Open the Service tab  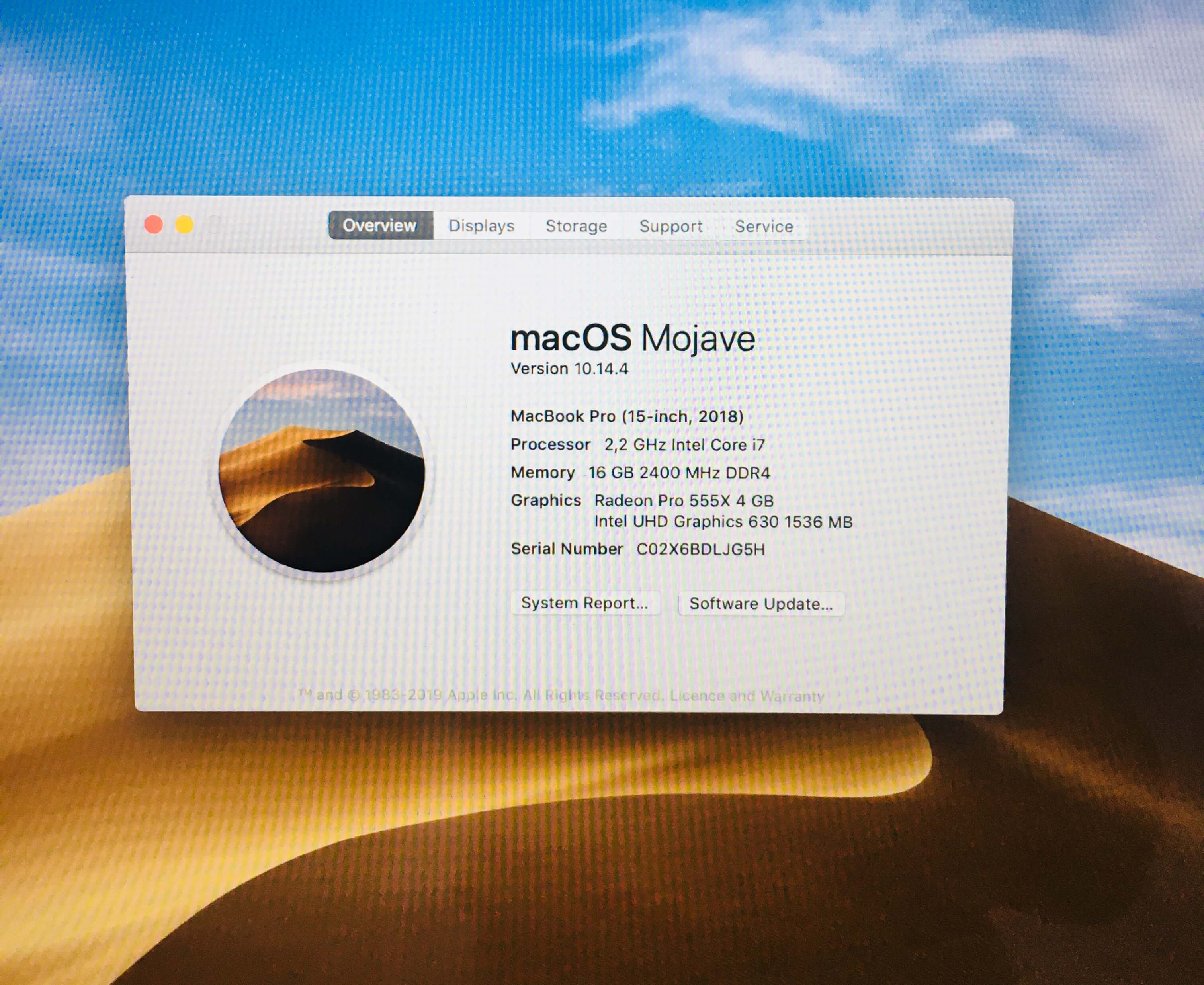(x=764, y=227)
